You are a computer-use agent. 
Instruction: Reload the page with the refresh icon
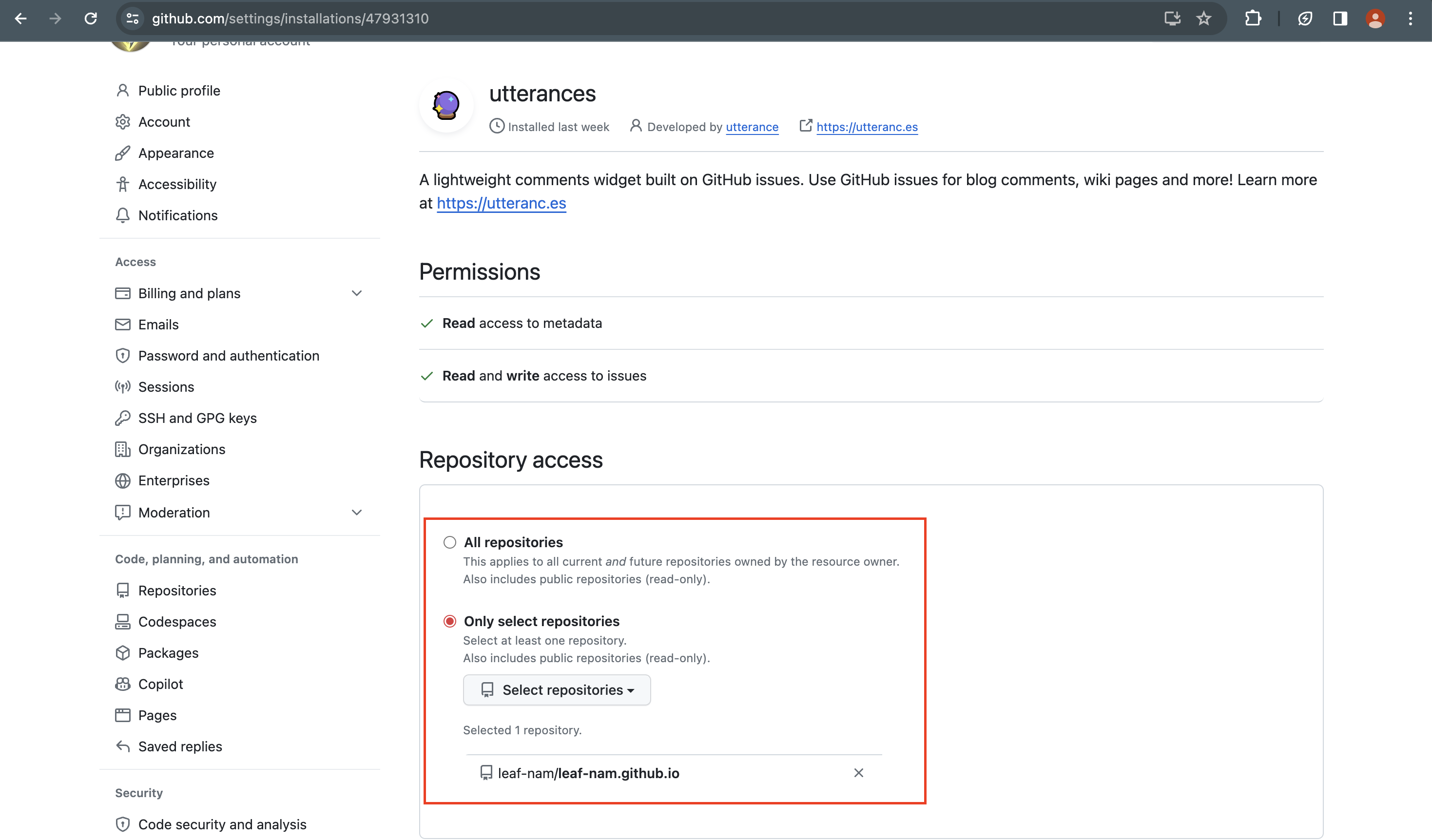90,19
